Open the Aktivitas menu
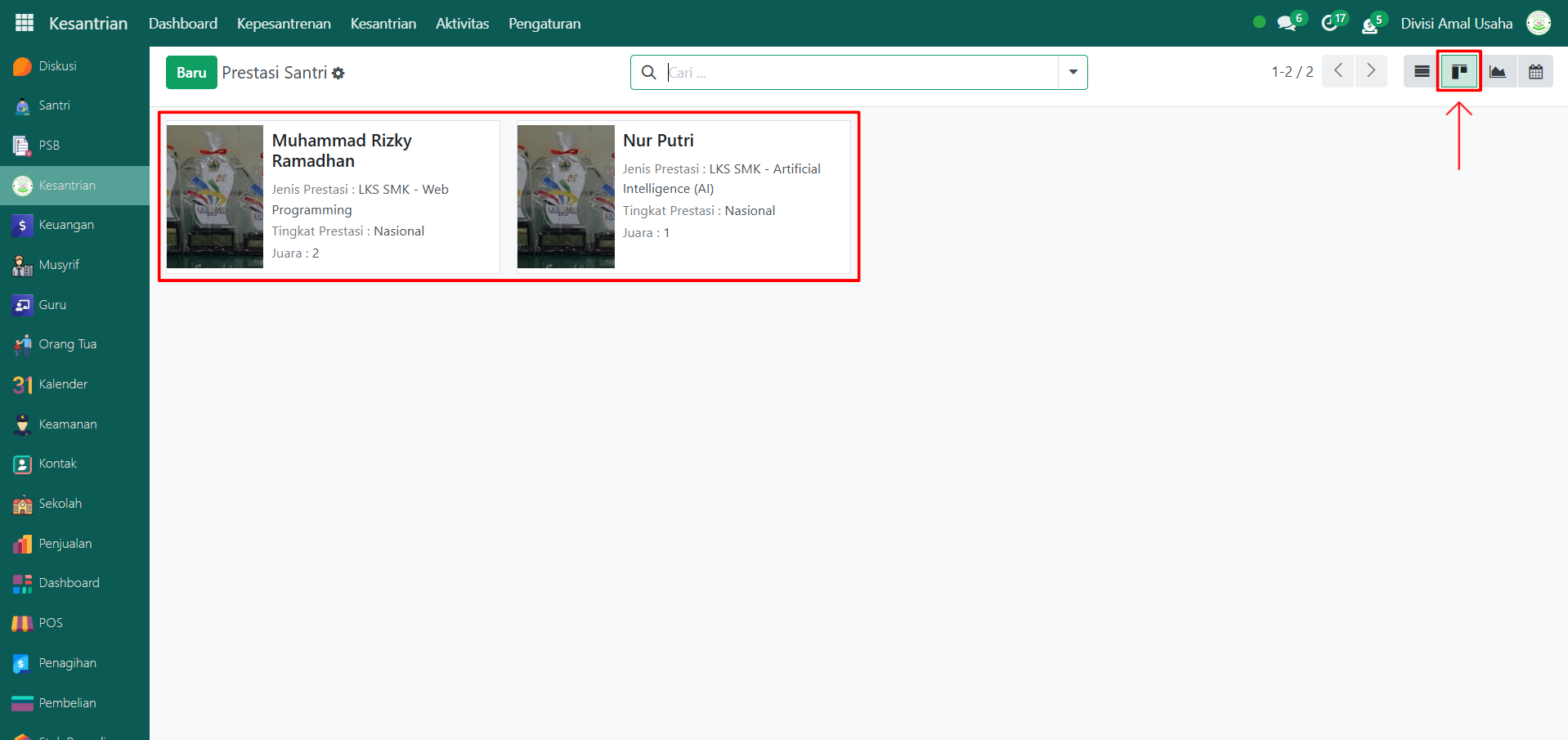Viewport: 1568px width, 740px height. [x=462, y=24]
